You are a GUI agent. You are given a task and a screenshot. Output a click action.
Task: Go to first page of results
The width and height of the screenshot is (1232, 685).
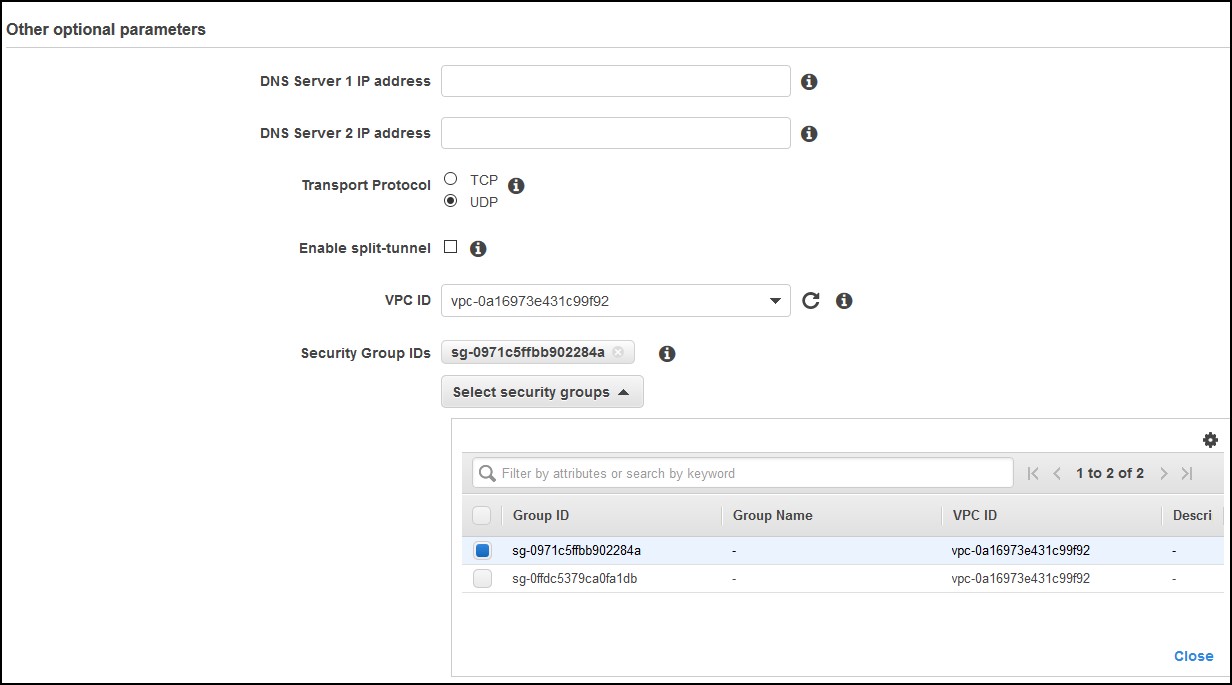pyautogui.click(x=1033, y=474)
